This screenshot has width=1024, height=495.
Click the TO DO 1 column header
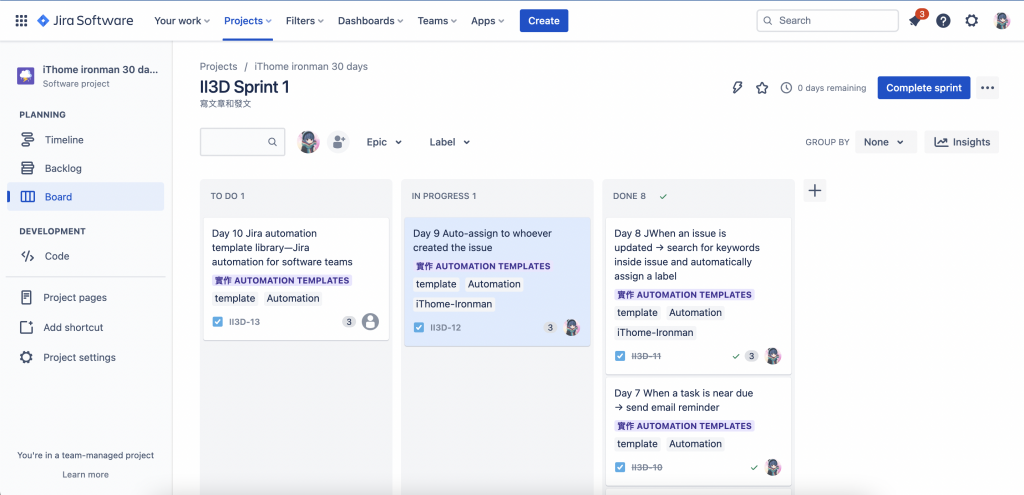[228, 196]
